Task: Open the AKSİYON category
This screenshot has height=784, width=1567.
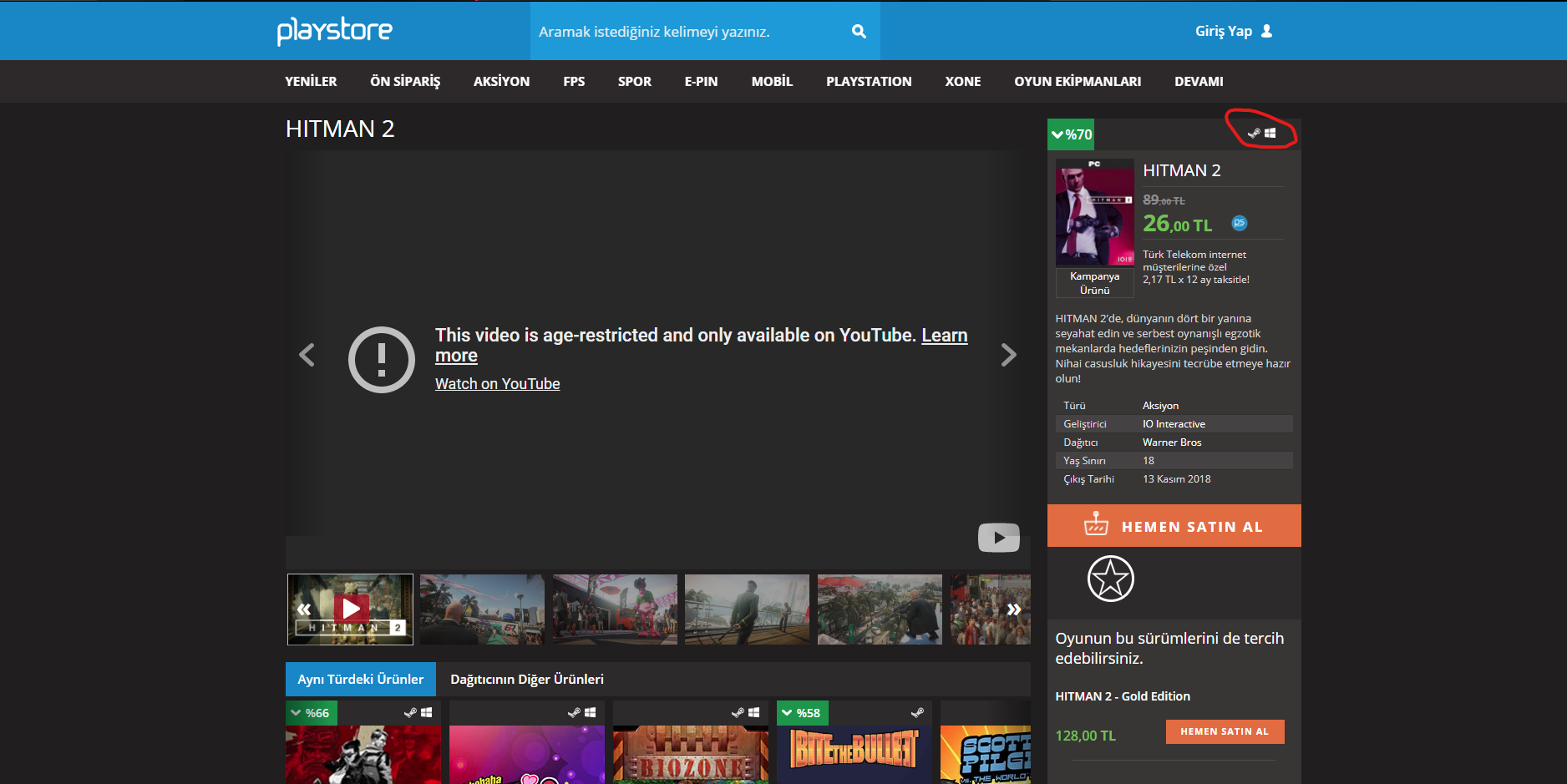Action: (x=501, y=81)
